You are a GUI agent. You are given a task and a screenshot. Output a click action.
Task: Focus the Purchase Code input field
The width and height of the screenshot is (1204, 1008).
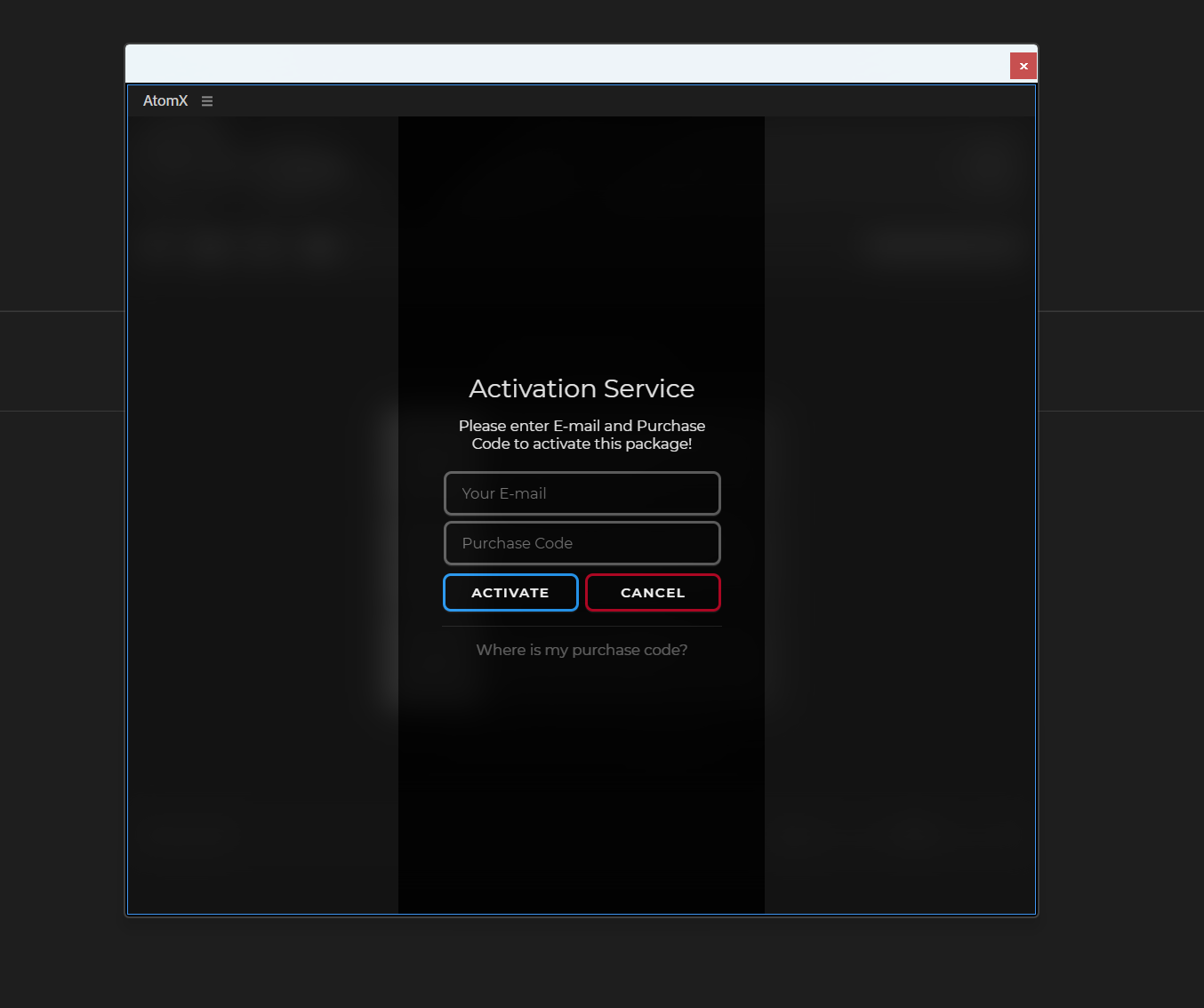coord(582,543)
